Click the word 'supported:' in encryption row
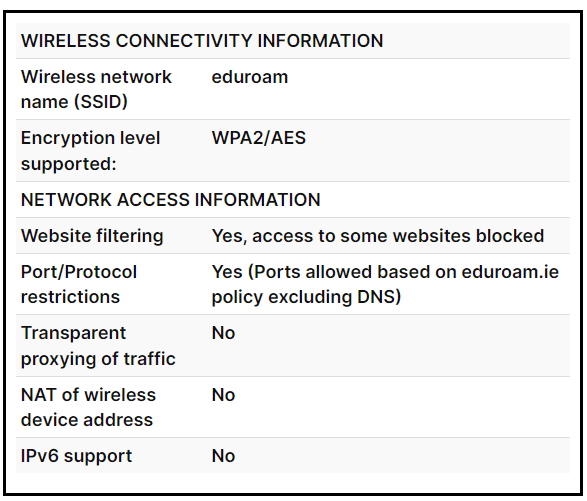Image resolution: width=587 pixels, height=501 pixels. coord(69,164)
